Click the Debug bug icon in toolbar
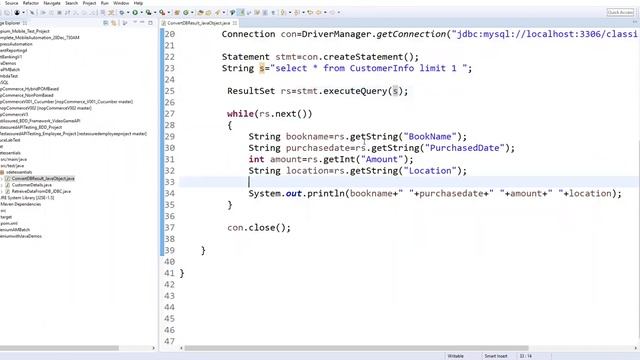 click(x=122, y=12)
